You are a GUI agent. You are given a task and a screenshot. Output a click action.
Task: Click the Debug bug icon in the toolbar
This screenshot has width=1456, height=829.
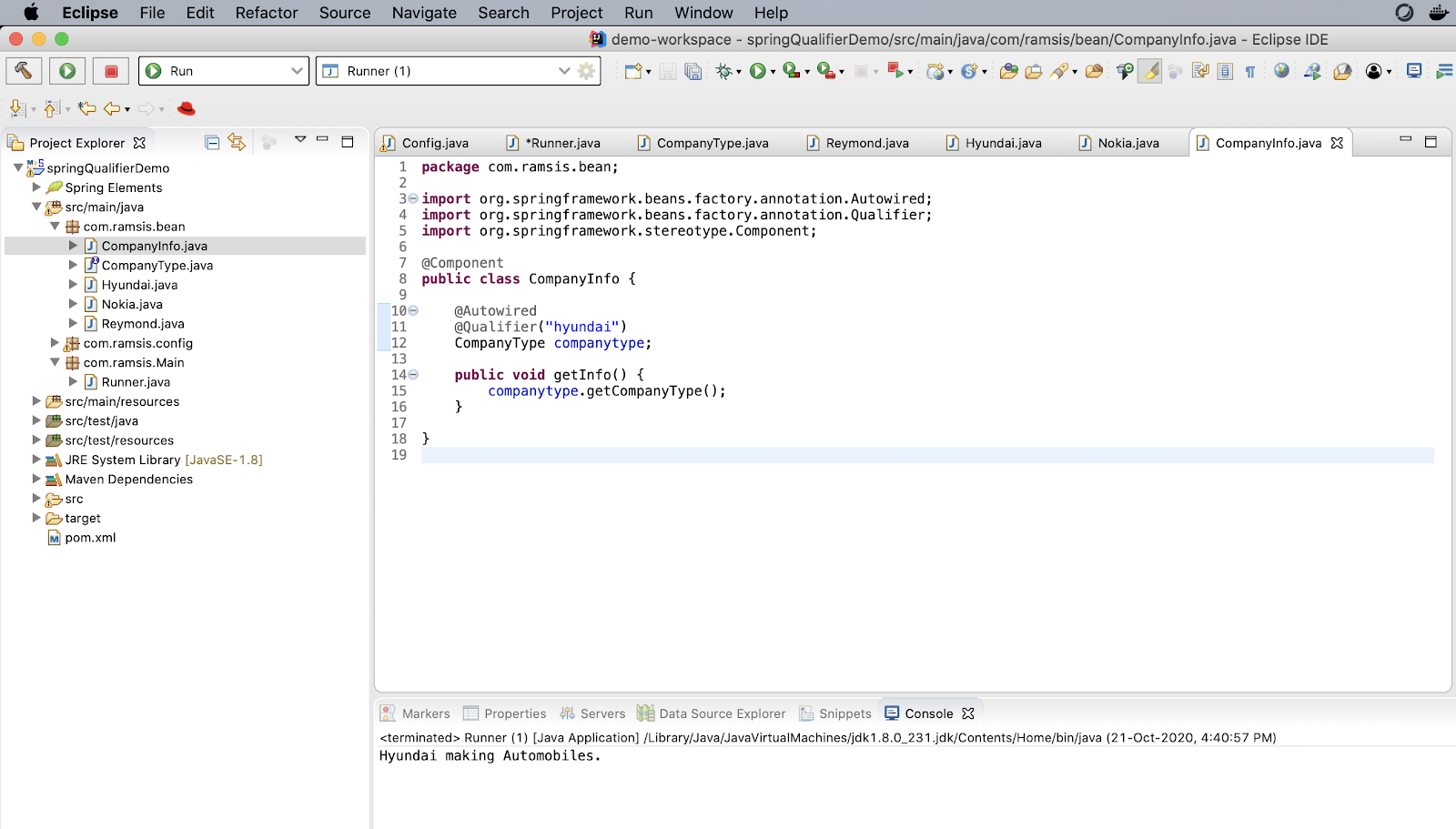click(x=723, y=70)
